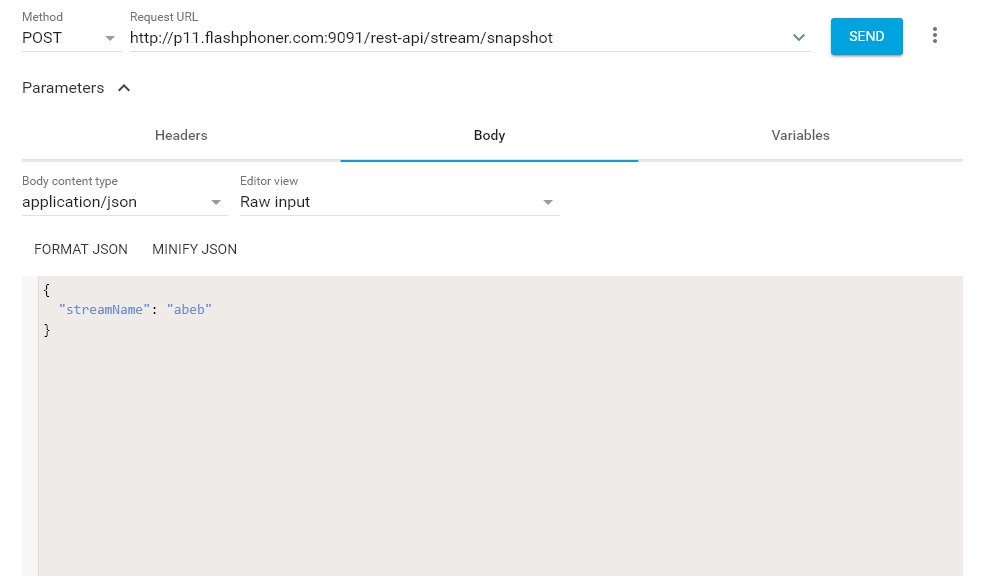Click the opening brace line in editor
The width and height of the screenshot is (983, 584).
(x=47, y=290)
